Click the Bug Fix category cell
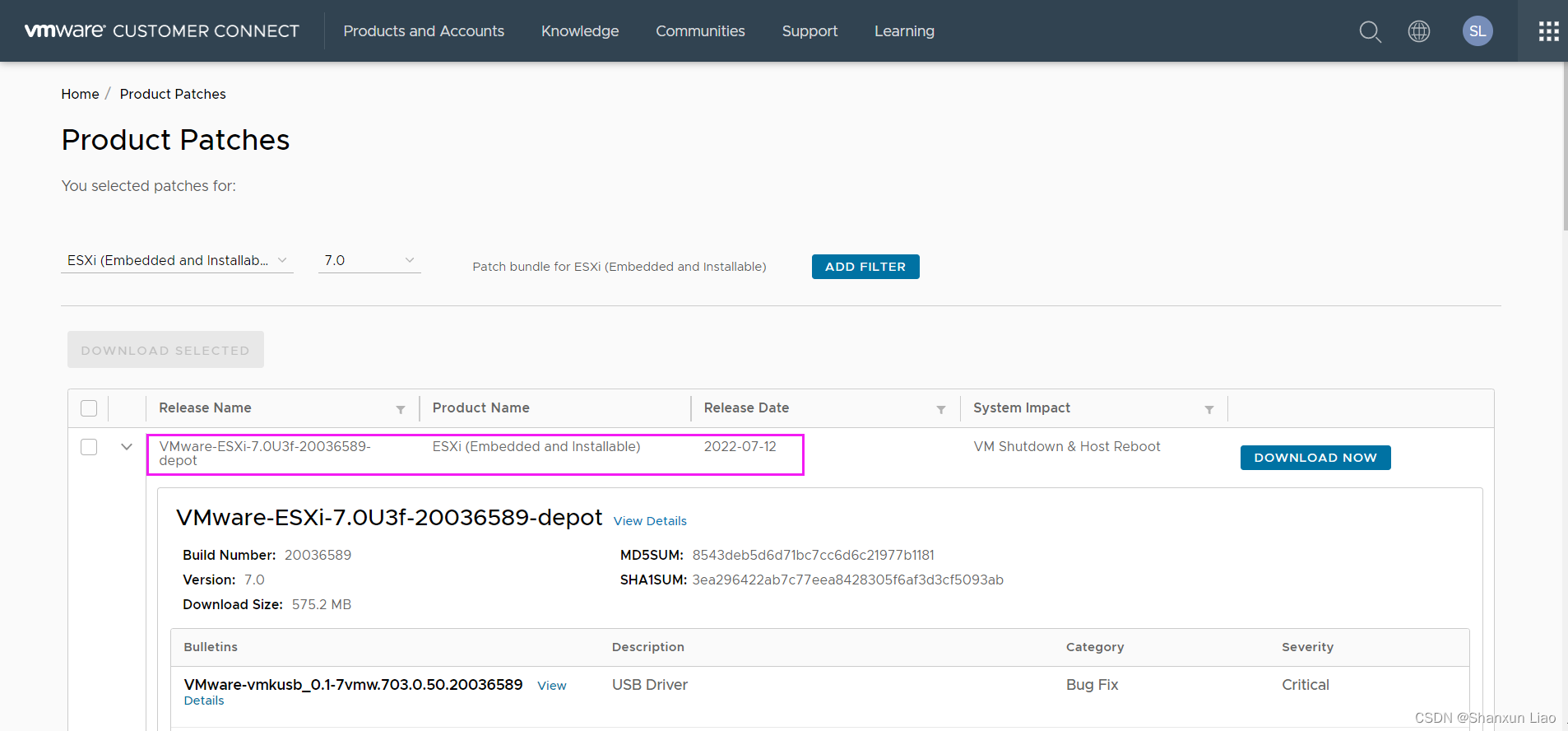The image size is (1568, 731). tap(1092, 685)
